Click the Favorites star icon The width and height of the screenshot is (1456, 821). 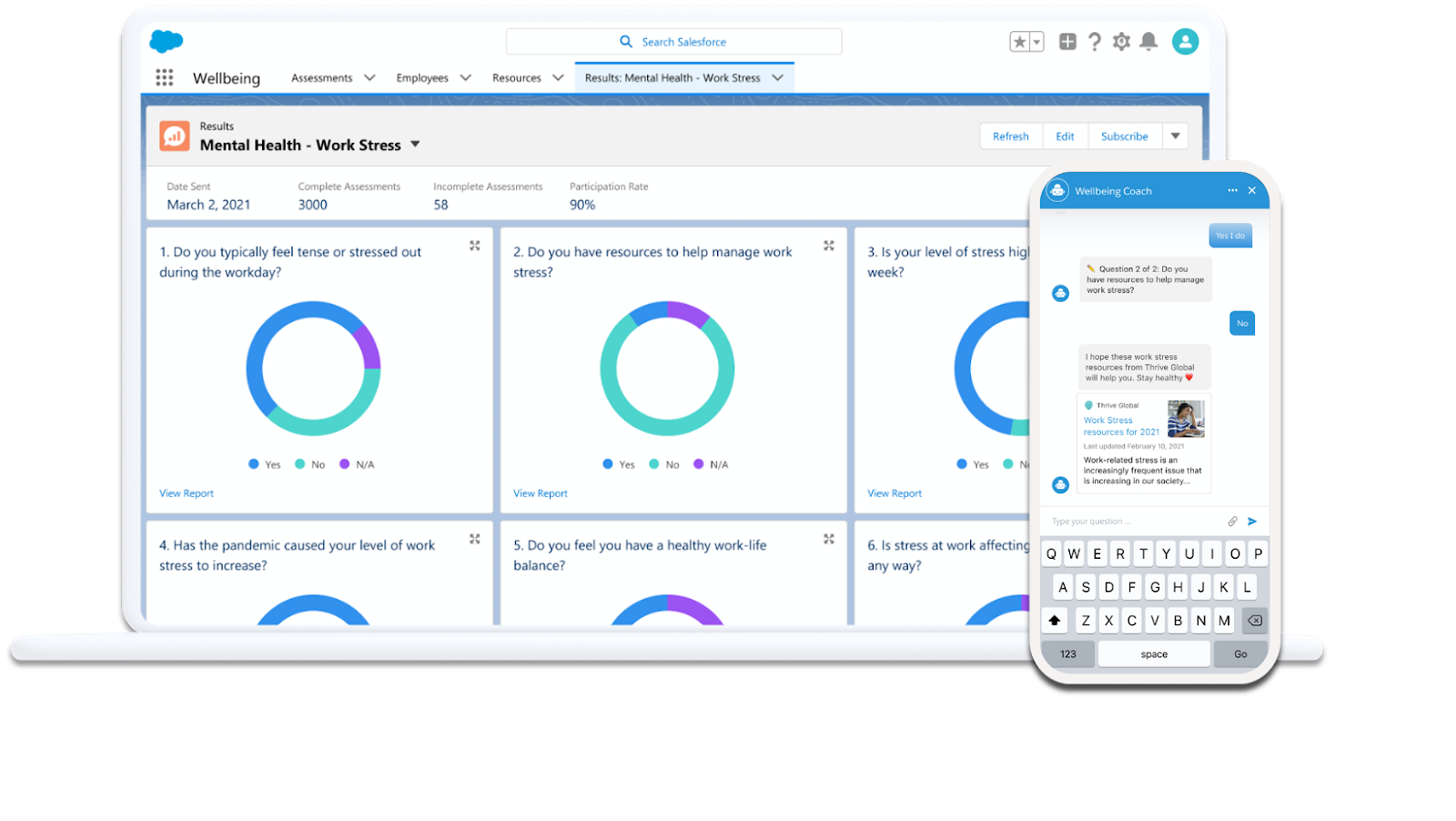pos(1020,42)
